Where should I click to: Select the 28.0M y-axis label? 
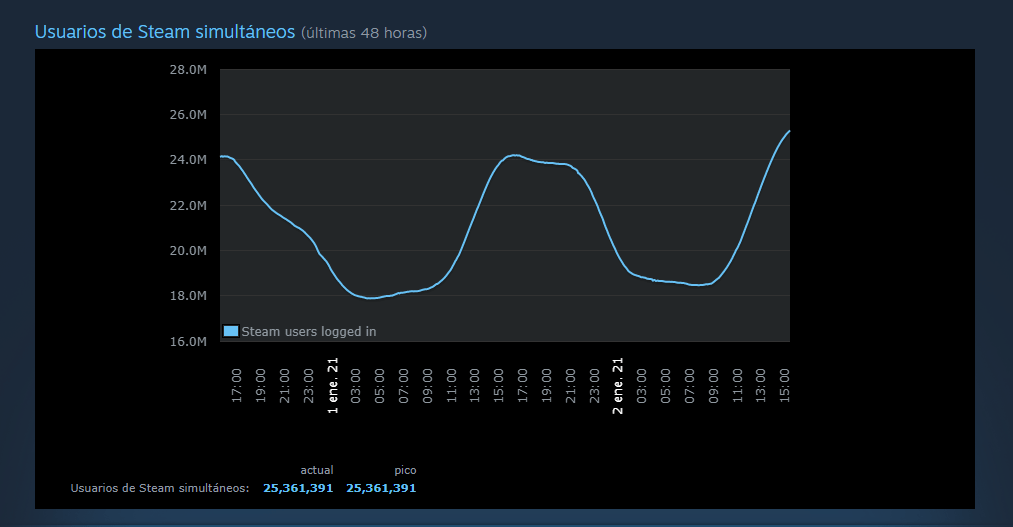[x=188, y=70]
